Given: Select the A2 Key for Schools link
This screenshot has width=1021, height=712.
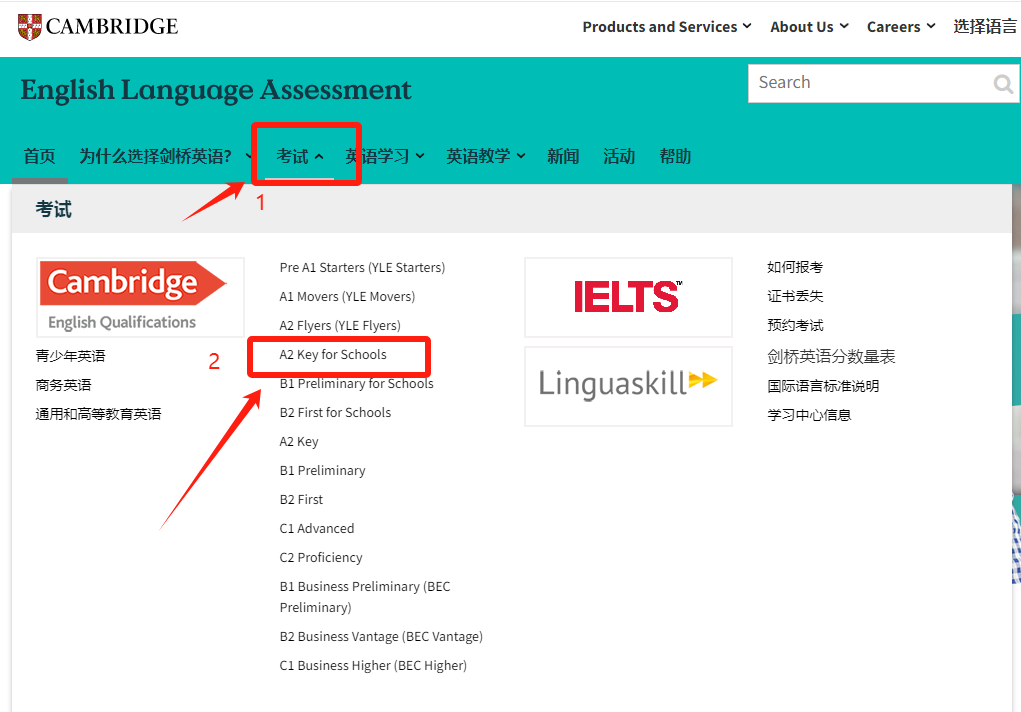Looking at the screenshot, I should tap(333, 355).
